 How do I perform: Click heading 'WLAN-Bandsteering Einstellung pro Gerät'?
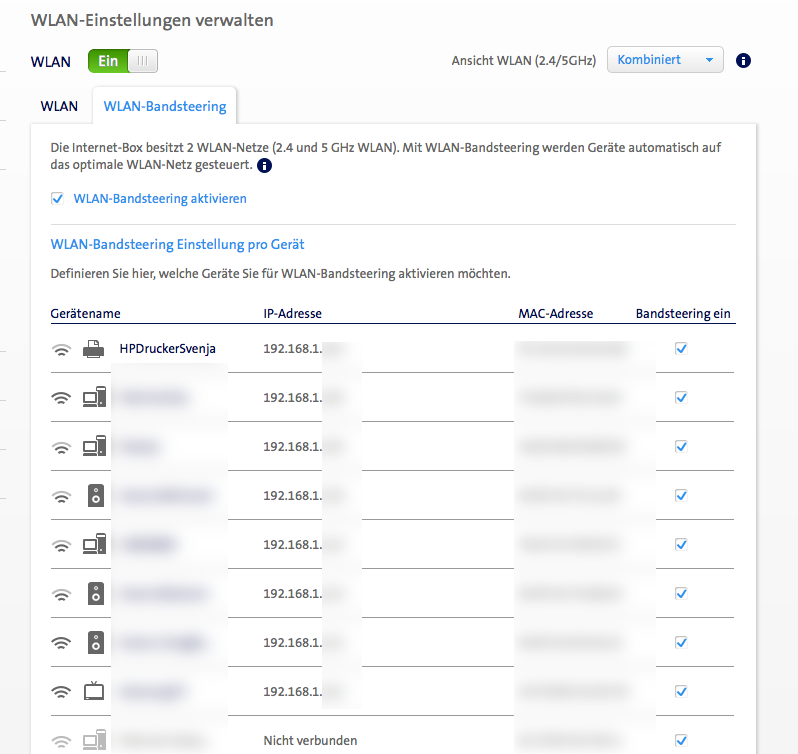click(177, 244)
